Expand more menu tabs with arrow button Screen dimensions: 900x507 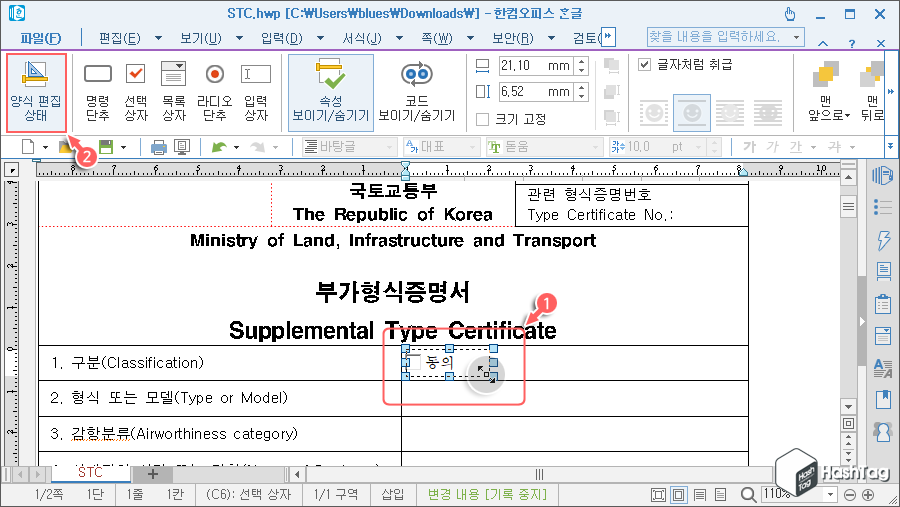(608, 37)
